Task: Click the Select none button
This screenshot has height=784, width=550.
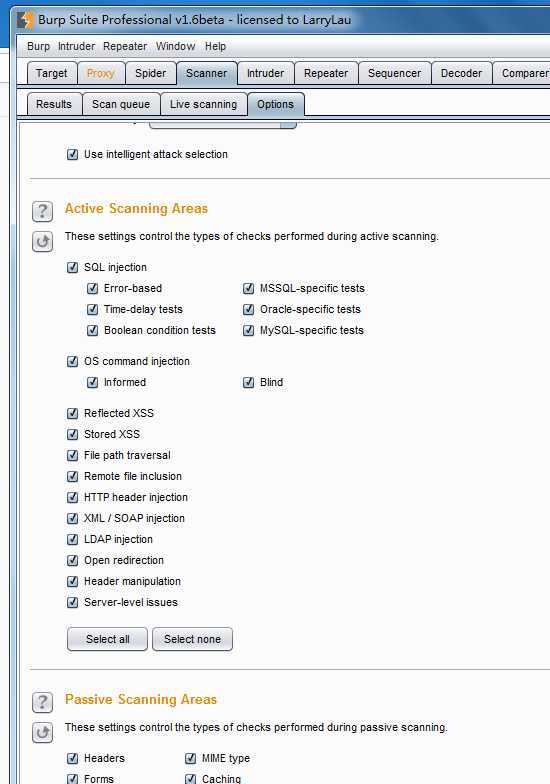Action: tap(192, 639)
